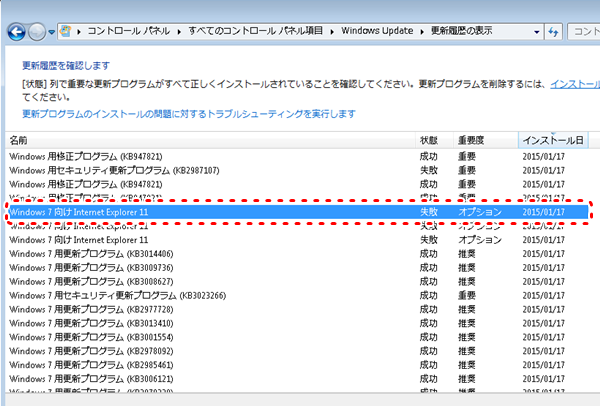Click the Control Panel icon in address bar

click(66, 31)
